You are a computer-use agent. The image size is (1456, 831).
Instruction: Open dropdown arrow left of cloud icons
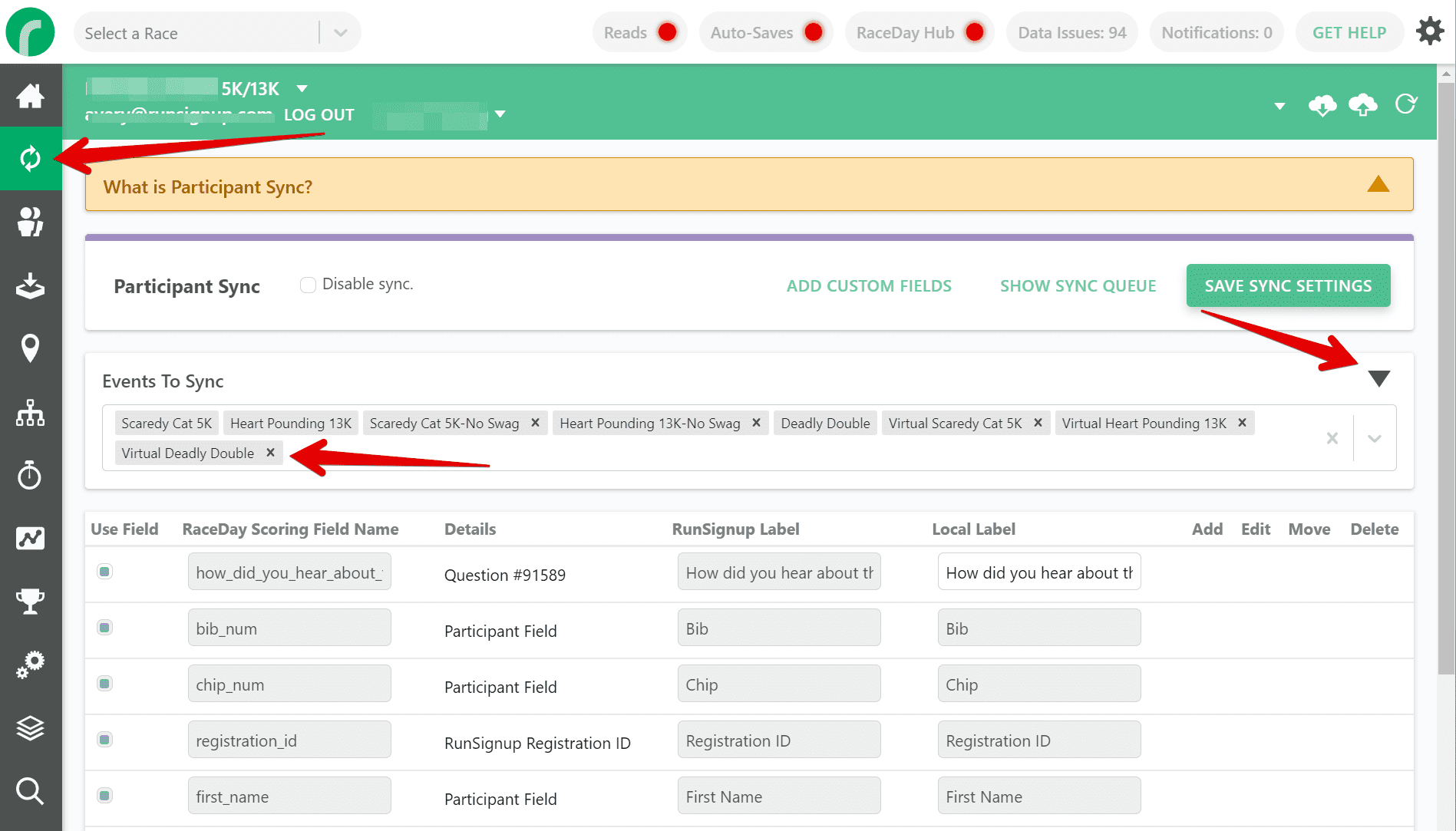1279,106
